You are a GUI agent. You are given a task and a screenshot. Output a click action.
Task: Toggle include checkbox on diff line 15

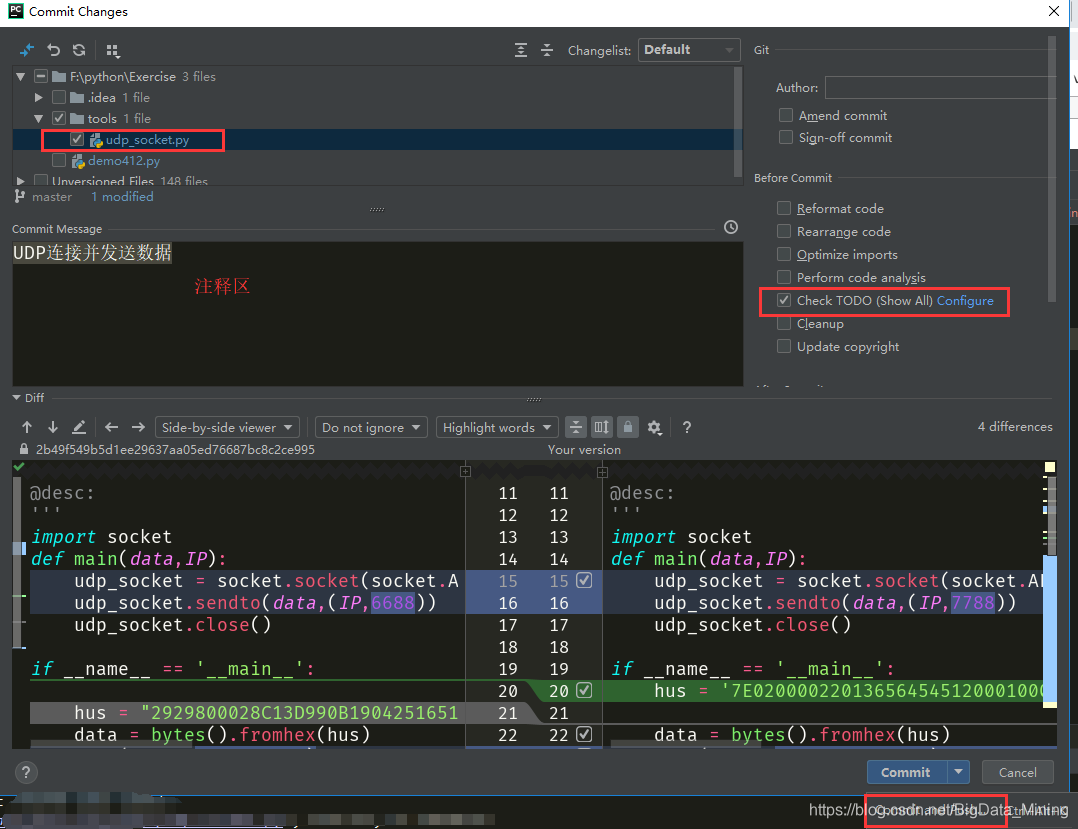click(x=584, y=581)
